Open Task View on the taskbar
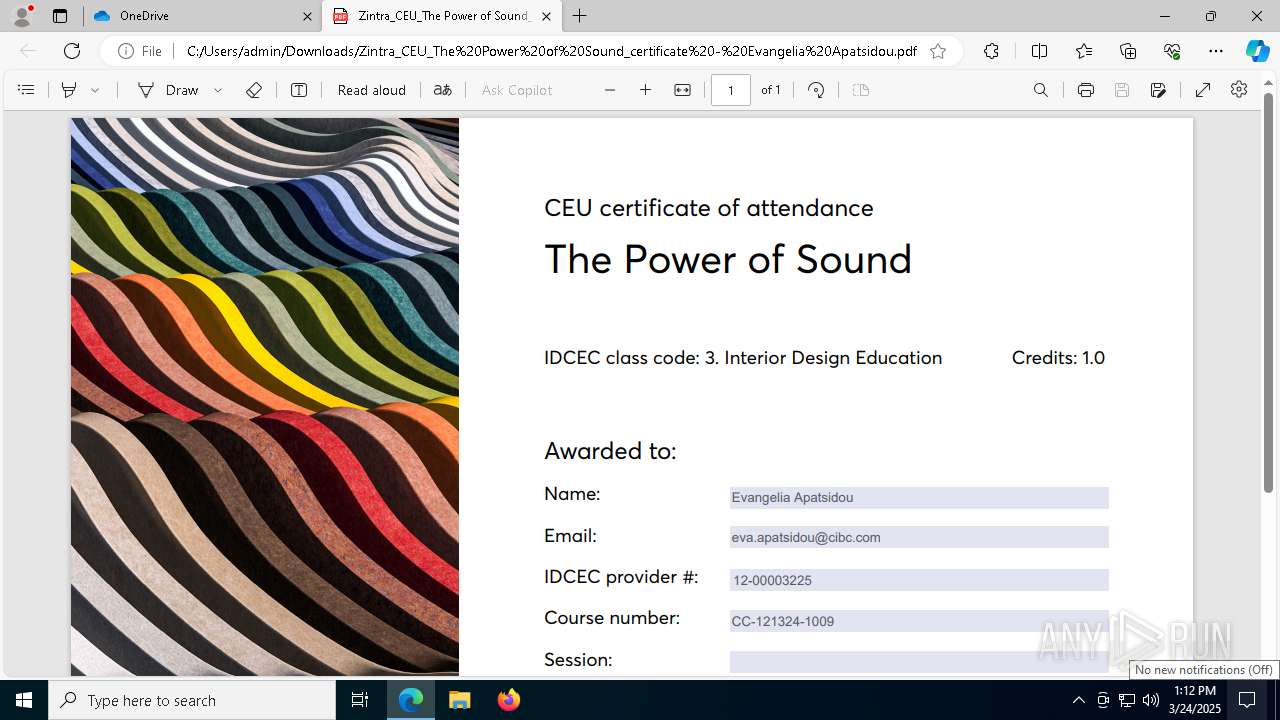1280x720 pixels. coord(360,700)
